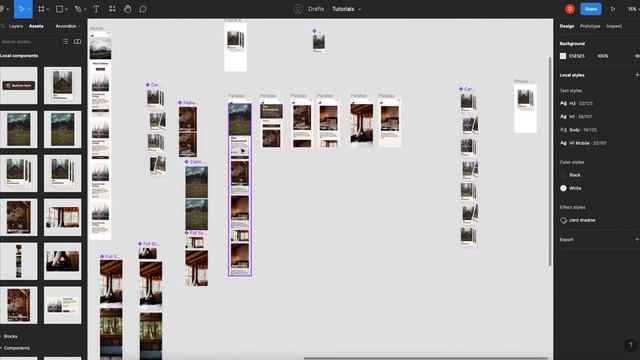Toggle the background visibility eye icon
The width and height of the screenshot is (640, 360).
tap(637, 56)
